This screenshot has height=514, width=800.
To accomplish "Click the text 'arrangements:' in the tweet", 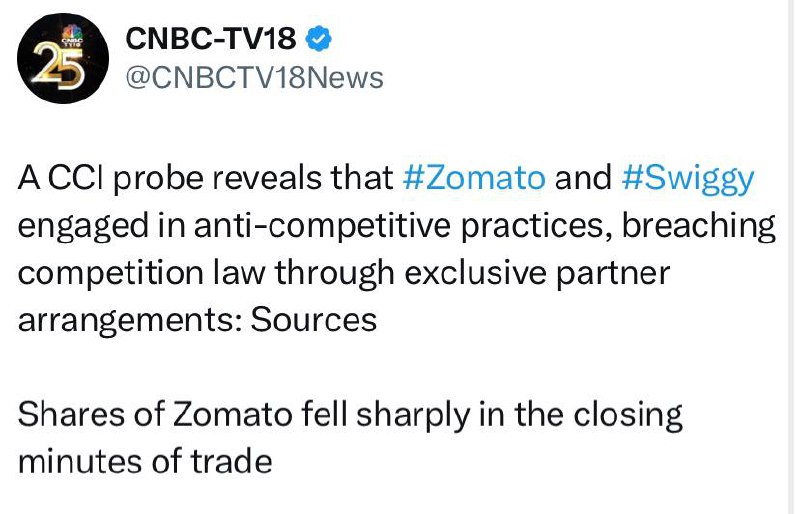I will point(130,321).
